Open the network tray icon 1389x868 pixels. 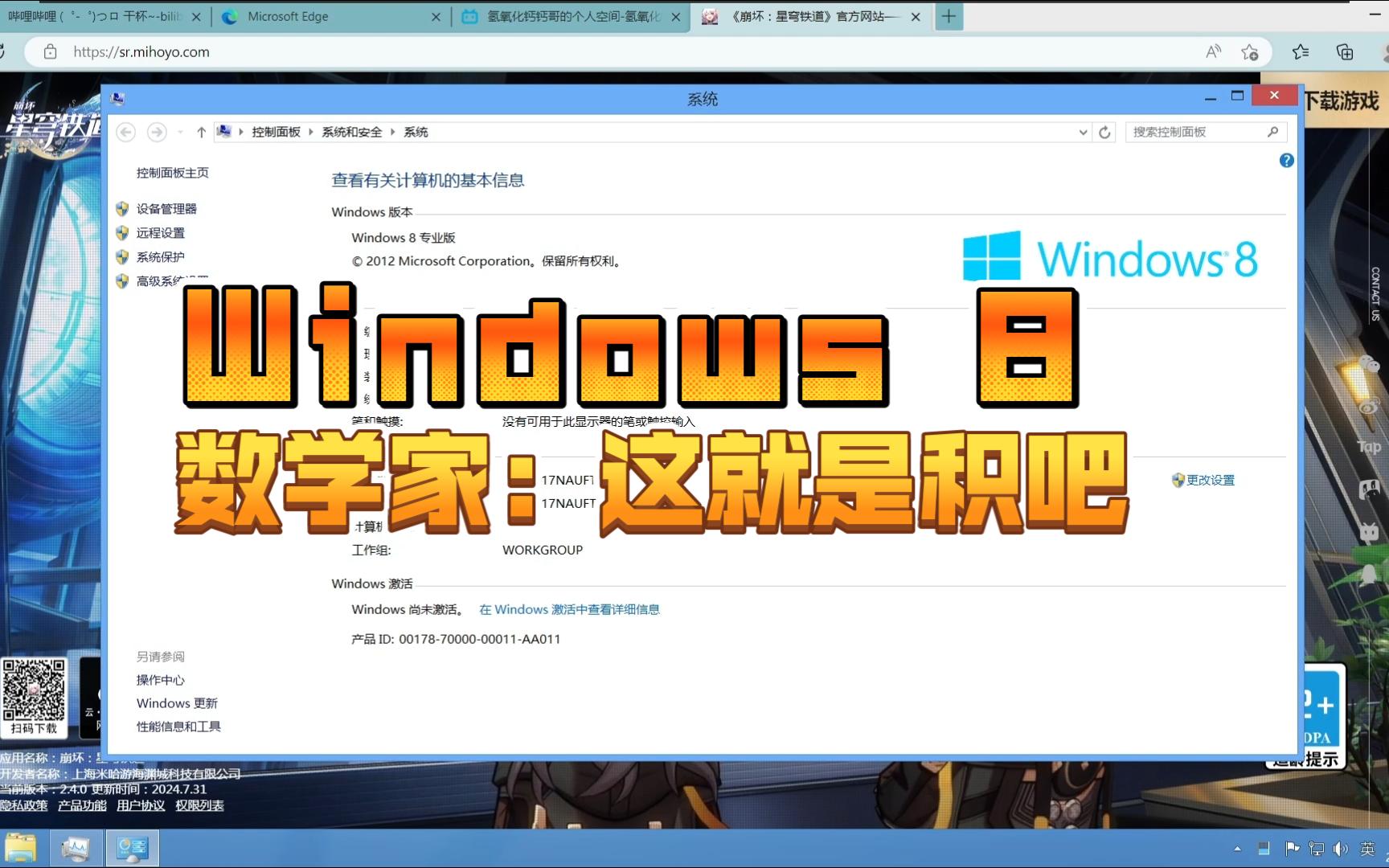(1317, 849)
